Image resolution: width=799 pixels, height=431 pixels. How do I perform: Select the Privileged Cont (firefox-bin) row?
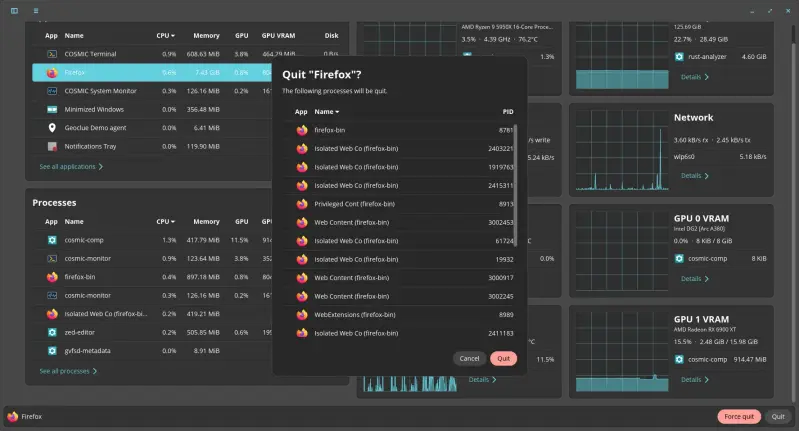click(400, 204)
